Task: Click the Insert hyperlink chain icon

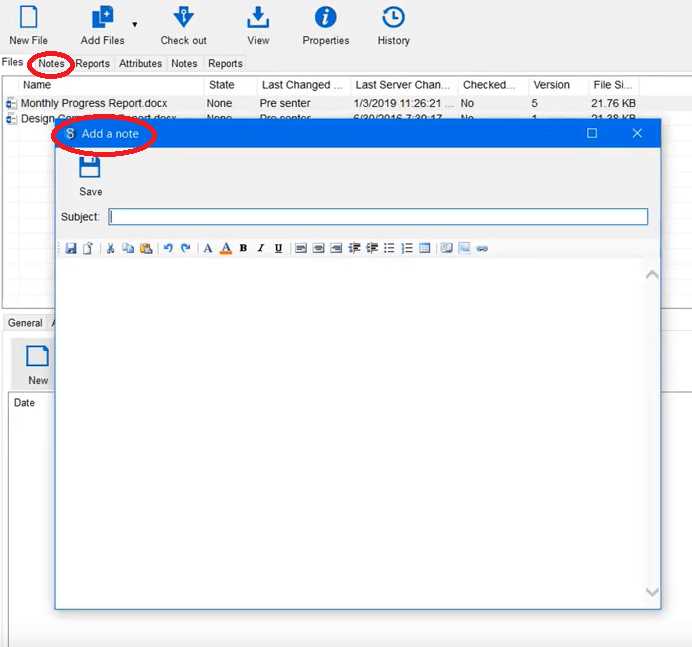Action: (482, 249)
